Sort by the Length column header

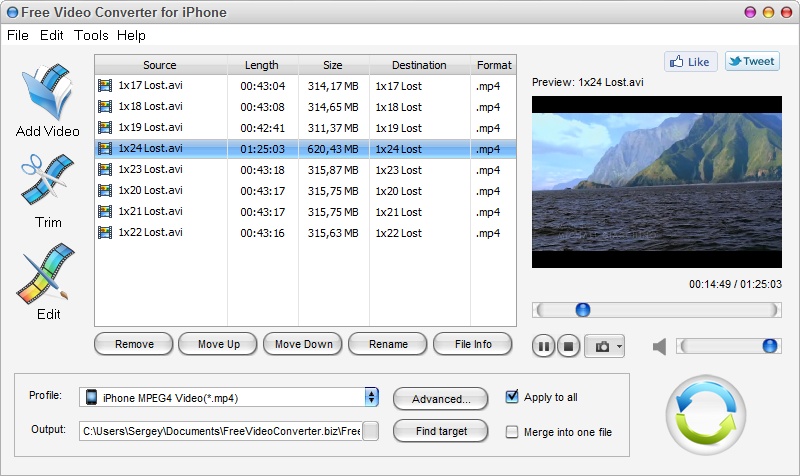[x=262, y=65]
